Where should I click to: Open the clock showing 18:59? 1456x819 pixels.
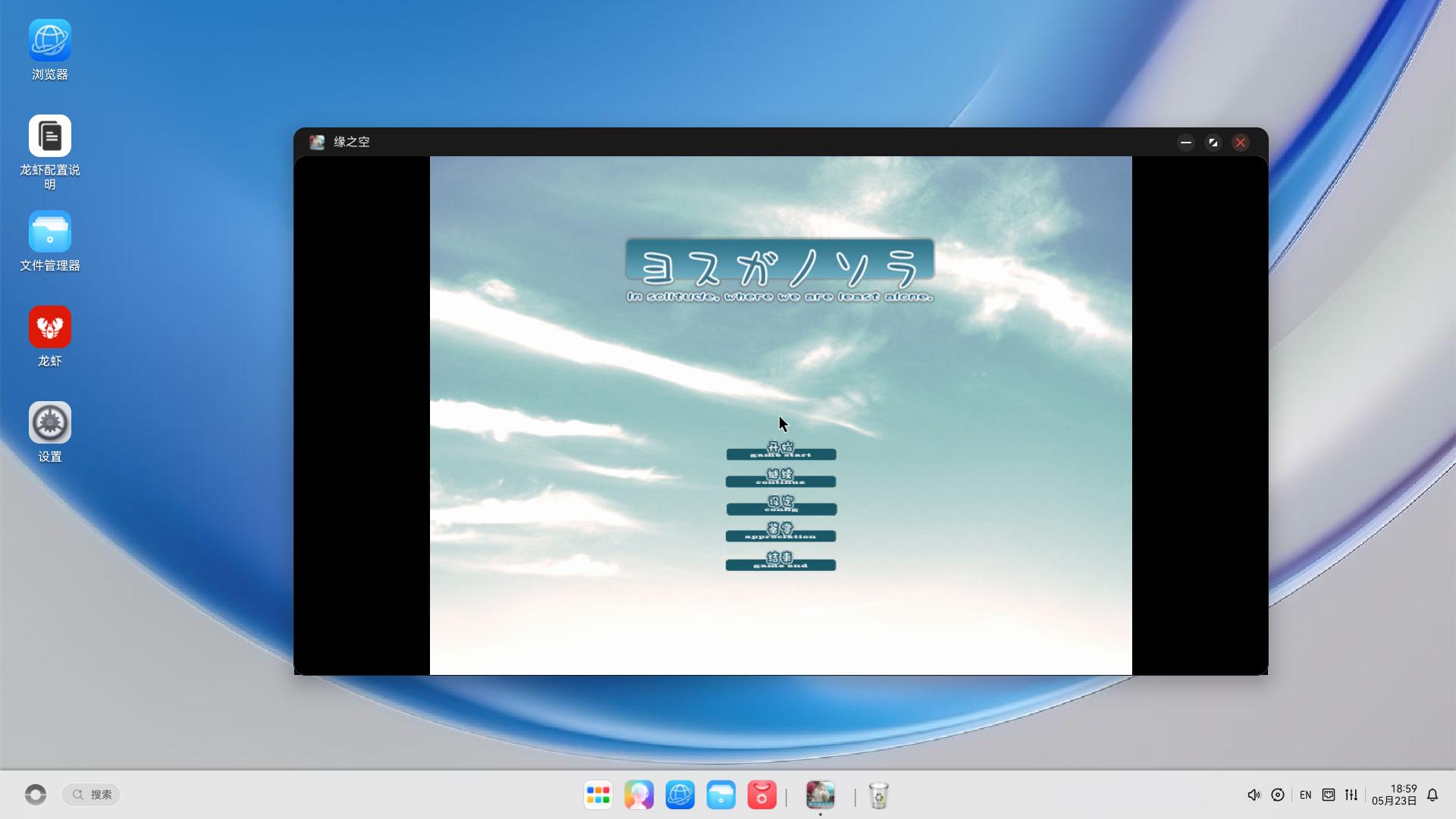click(x=1394, y=795)
